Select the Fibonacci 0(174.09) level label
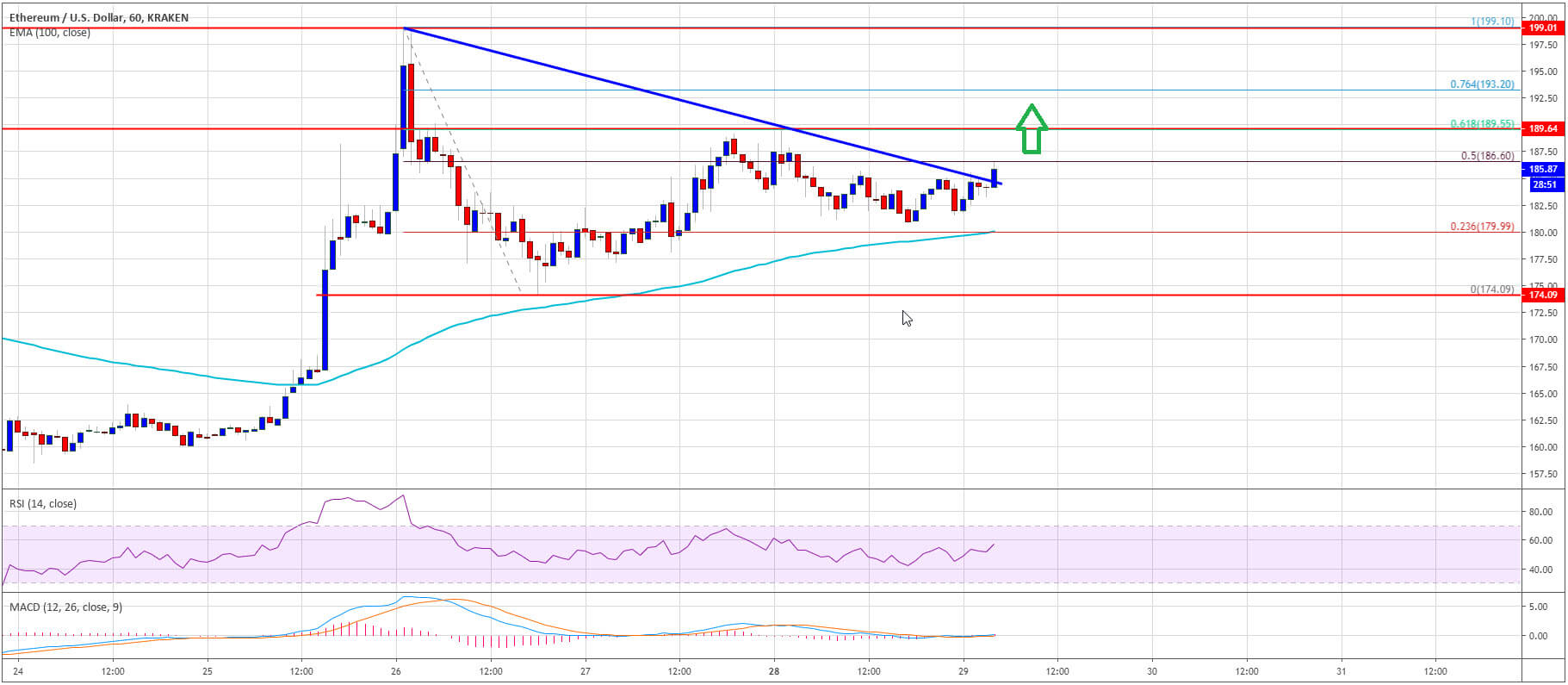This screenshot has width=1568, height=685. point(1491,290)
